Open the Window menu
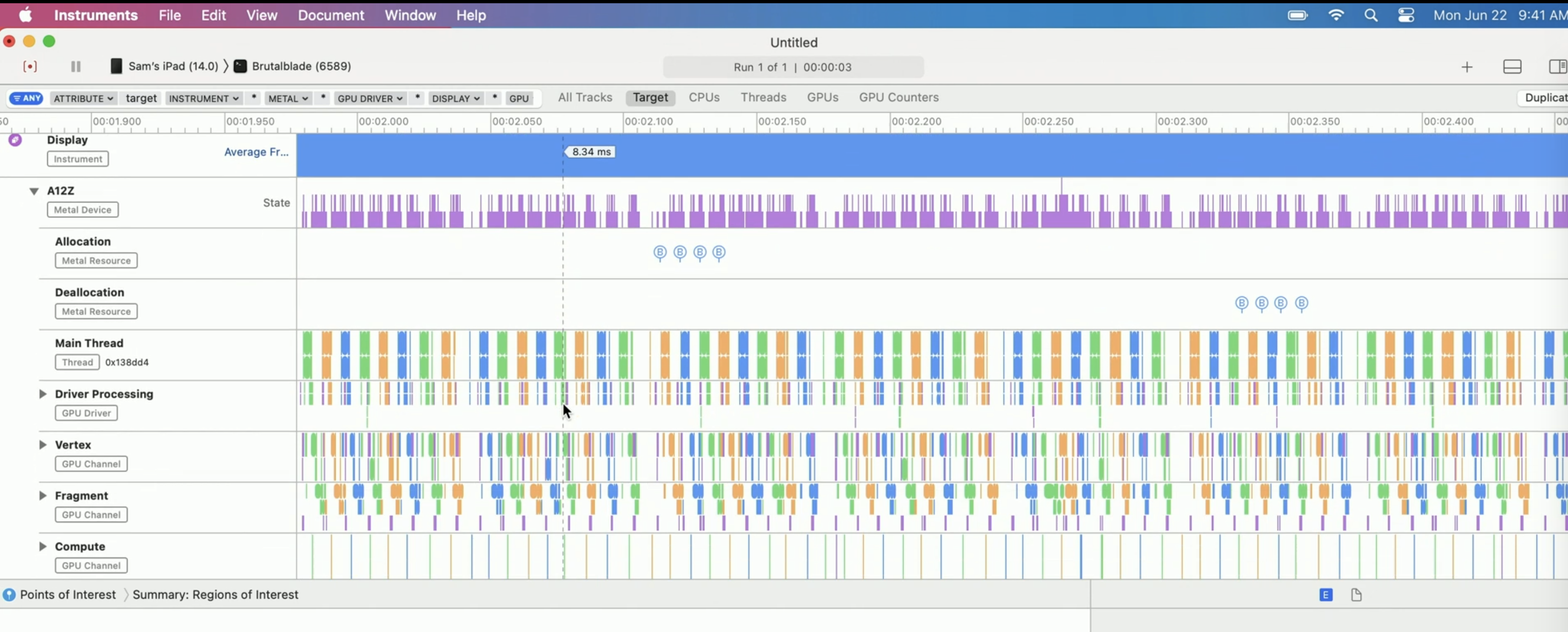This screenshot has height=632, width=1568. click(410, 15)
